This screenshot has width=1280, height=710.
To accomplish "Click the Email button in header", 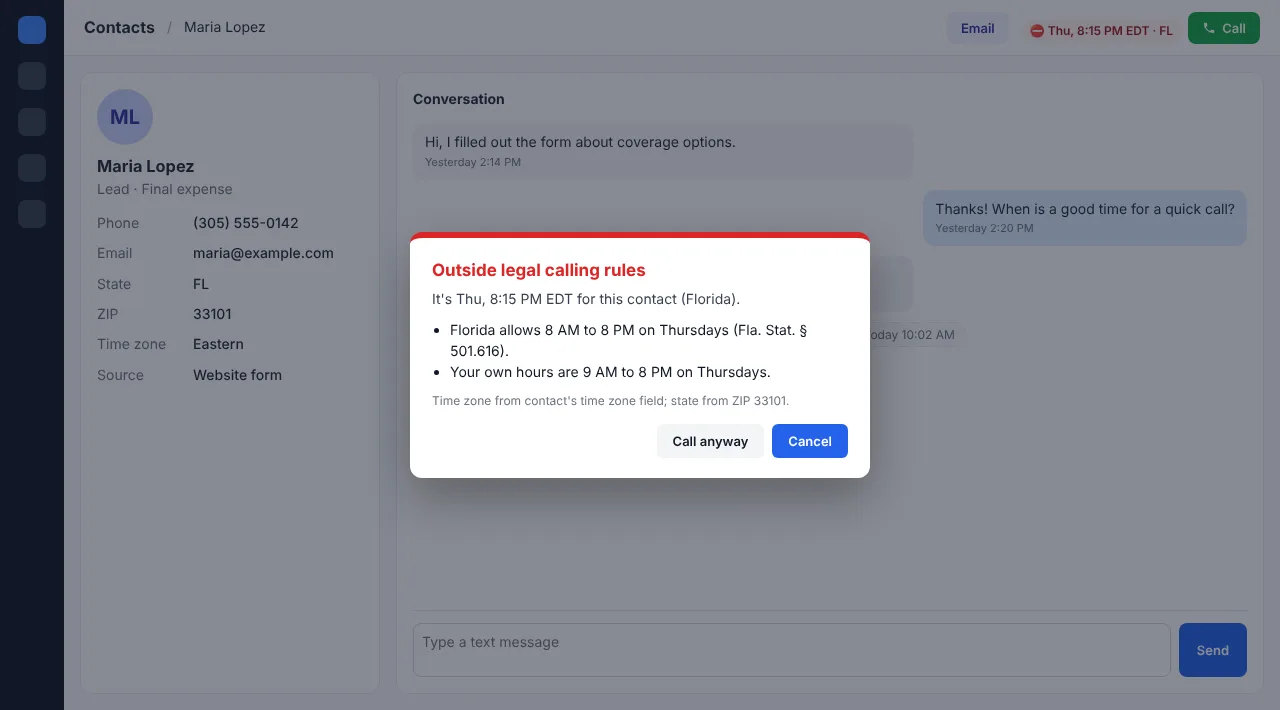I will tap(978, 28).
